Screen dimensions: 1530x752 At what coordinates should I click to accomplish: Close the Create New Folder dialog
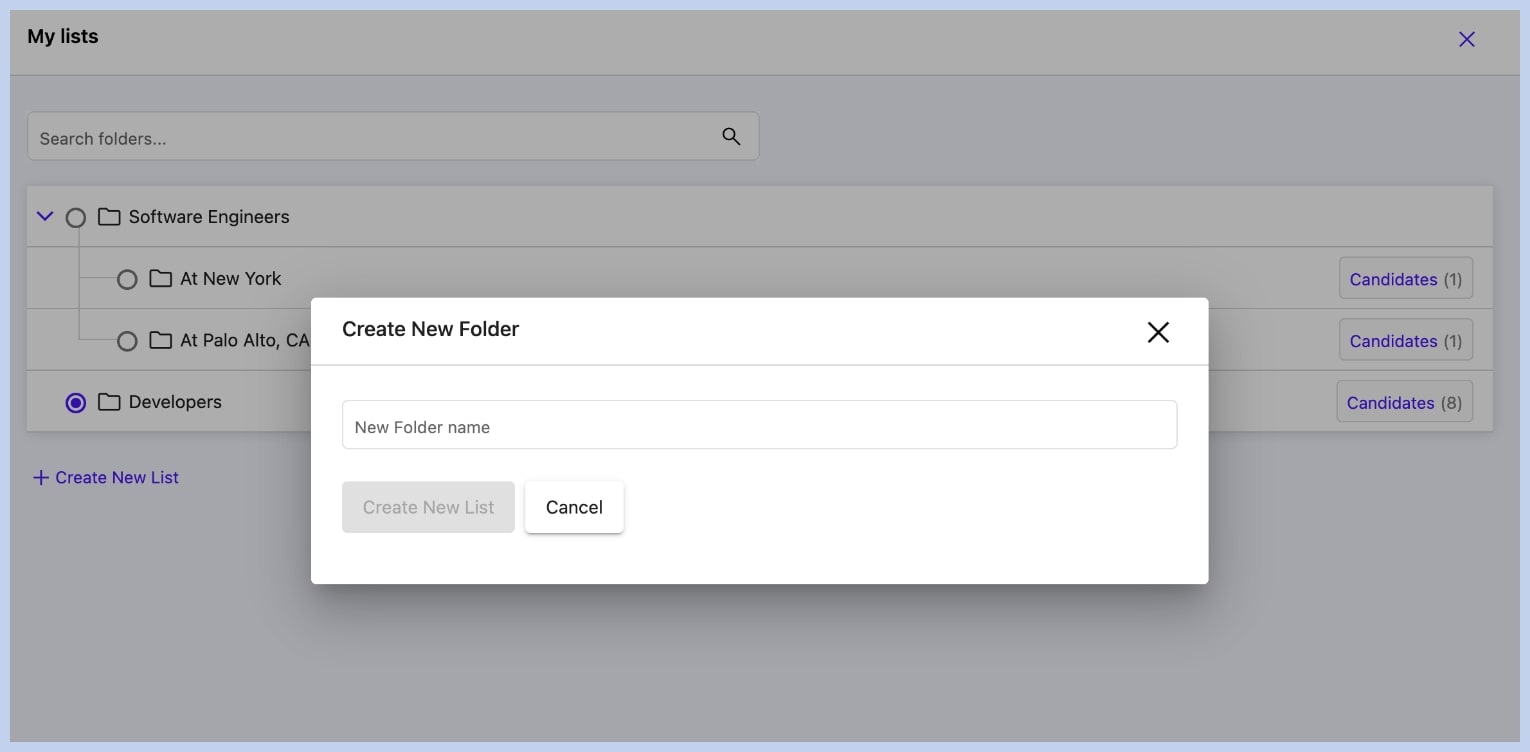(1157, 332)
